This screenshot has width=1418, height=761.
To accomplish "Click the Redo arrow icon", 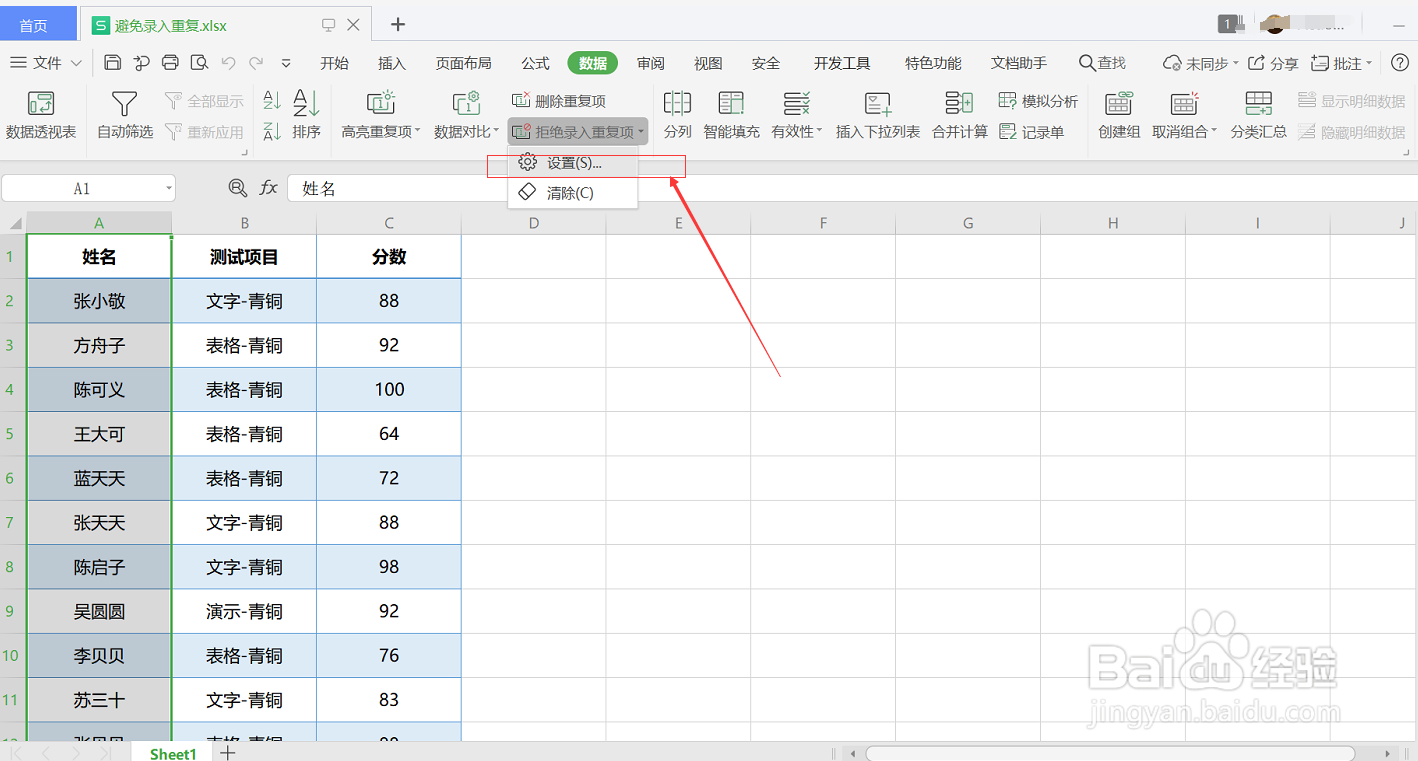I will (x=256, y=63).
